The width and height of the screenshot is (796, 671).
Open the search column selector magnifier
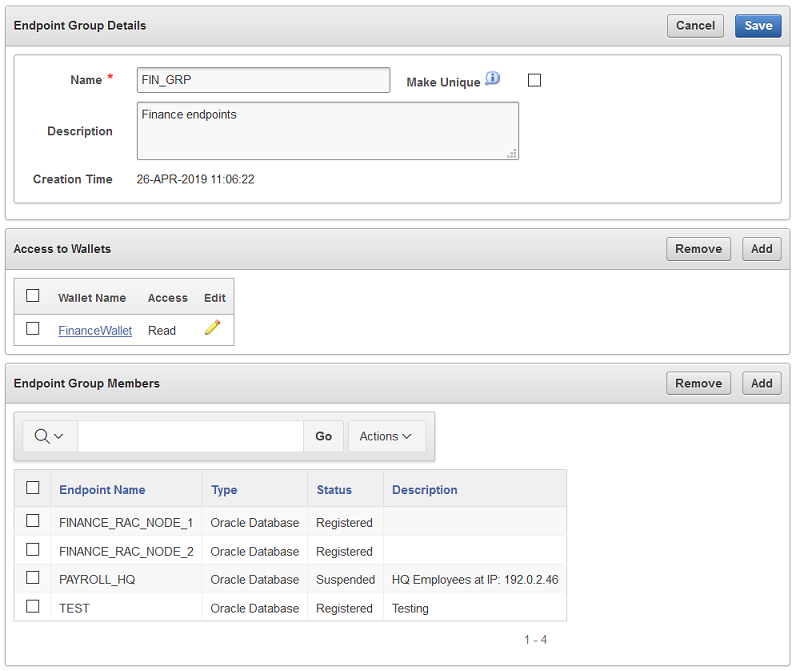(x=49, y=436)
